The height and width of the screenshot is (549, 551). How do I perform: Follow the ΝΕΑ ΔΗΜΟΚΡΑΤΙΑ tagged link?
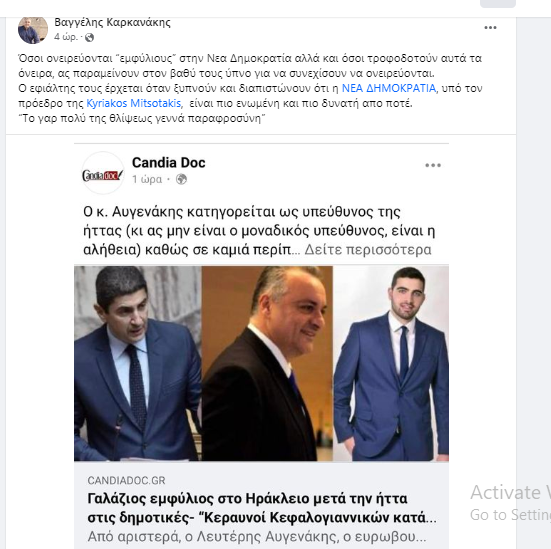(x=389, y=88)
